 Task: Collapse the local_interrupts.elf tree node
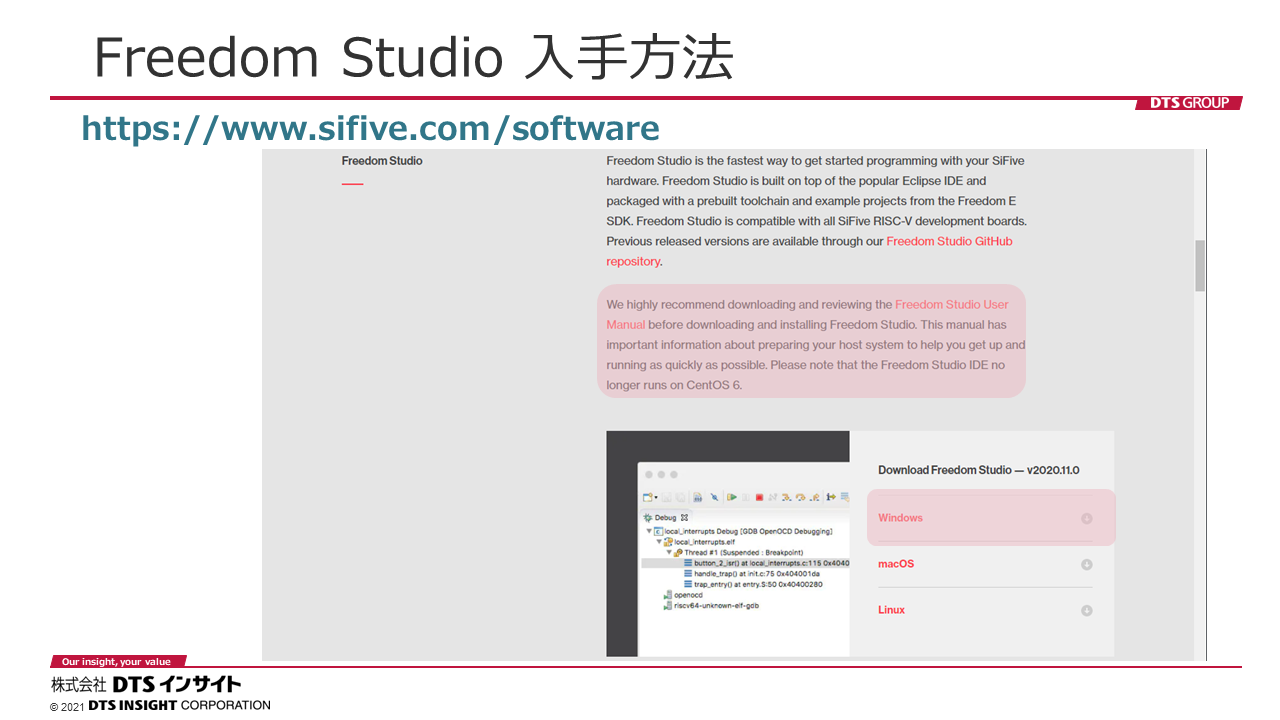(x=659, y=542)
